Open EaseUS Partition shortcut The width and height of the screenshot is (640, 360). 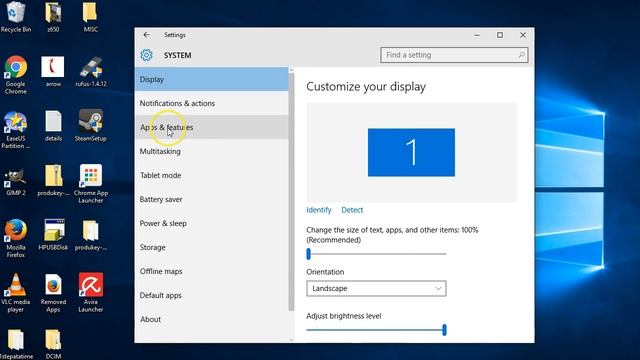point(16,130)
